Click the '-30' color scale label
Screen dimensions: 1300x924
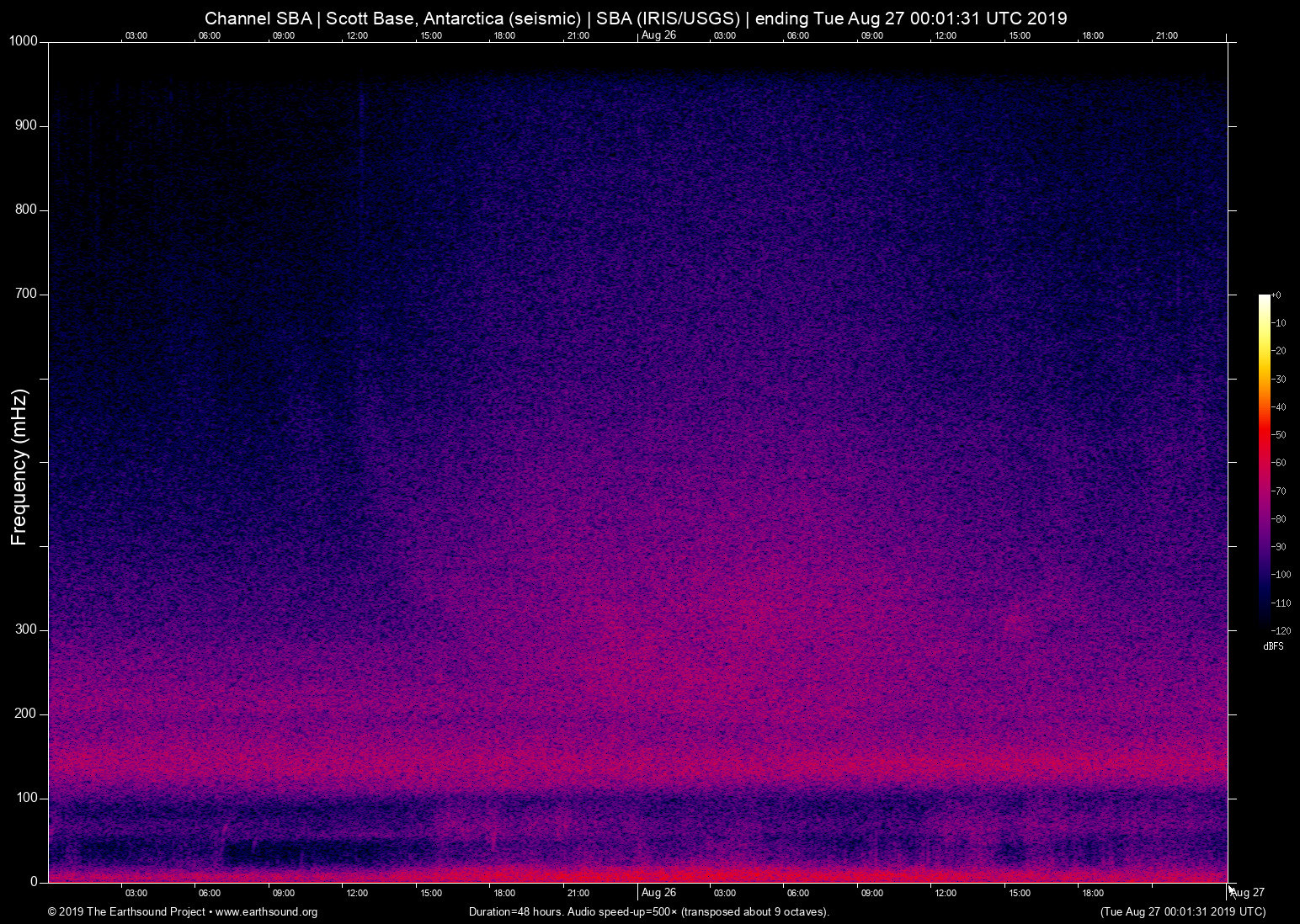click(1279, 380)
